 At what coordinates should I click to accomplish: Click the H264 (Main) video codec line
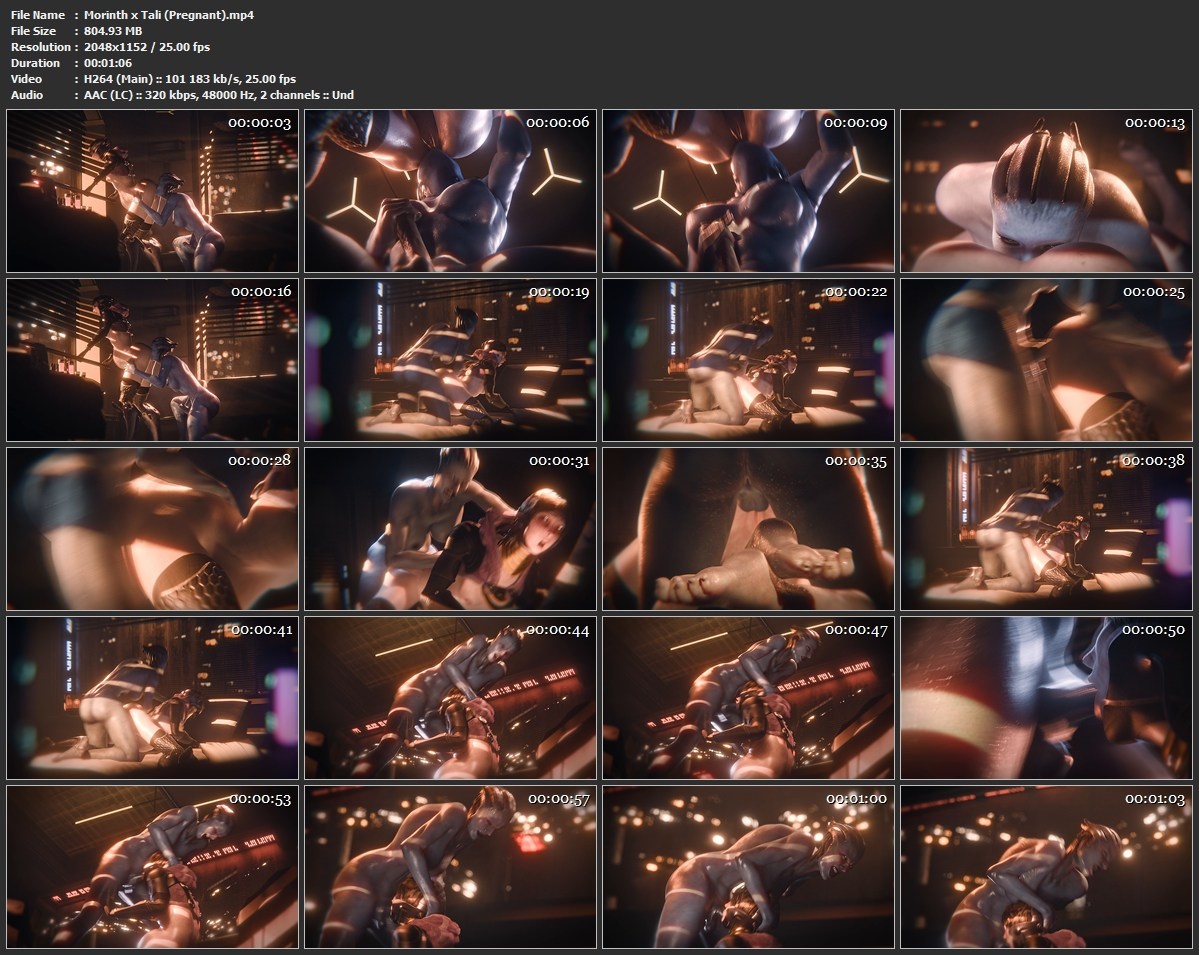(190, 79)
